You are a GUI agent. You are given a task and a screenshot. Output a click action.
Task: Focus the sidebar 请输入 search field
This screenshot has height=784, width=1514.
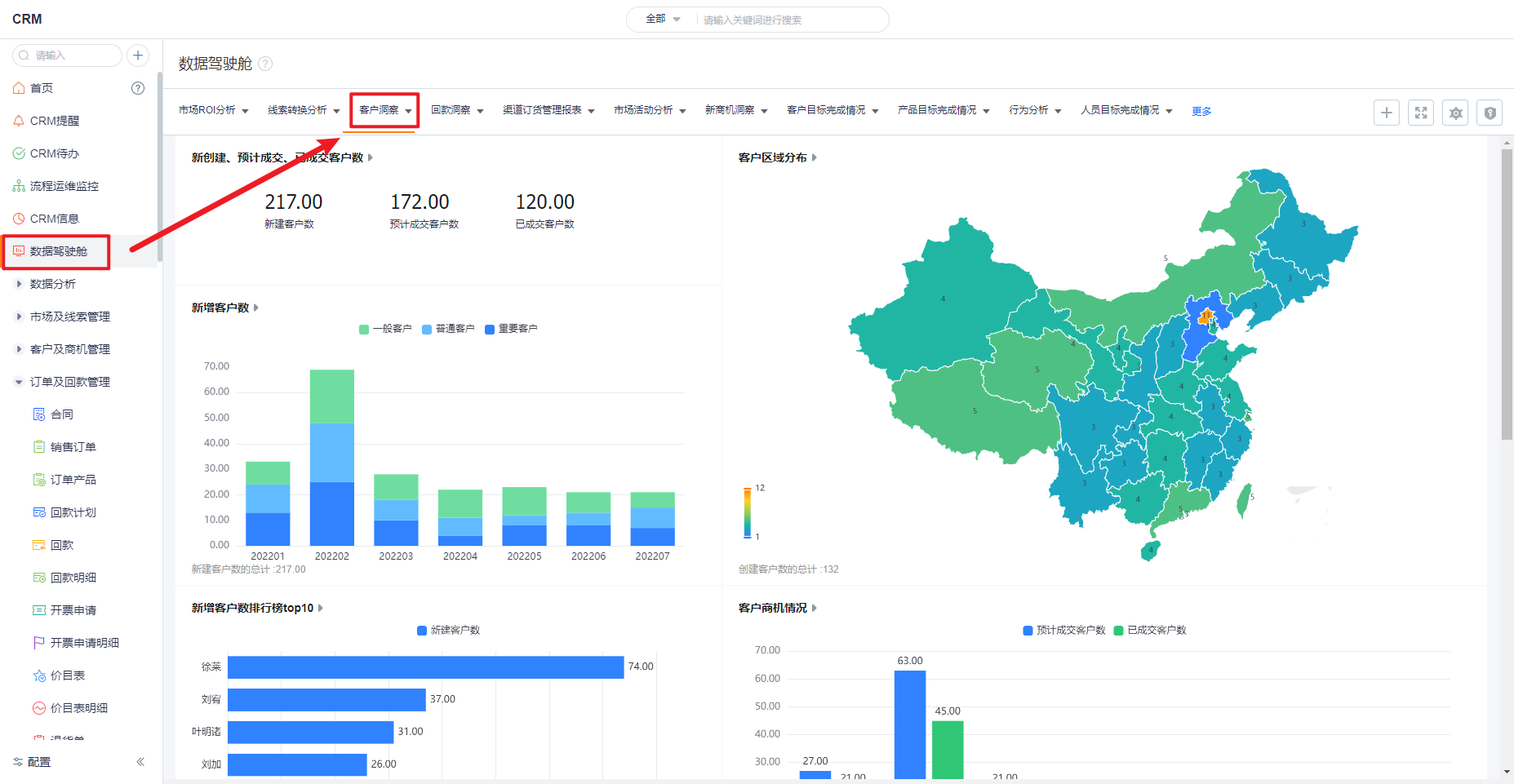[67, 55]
